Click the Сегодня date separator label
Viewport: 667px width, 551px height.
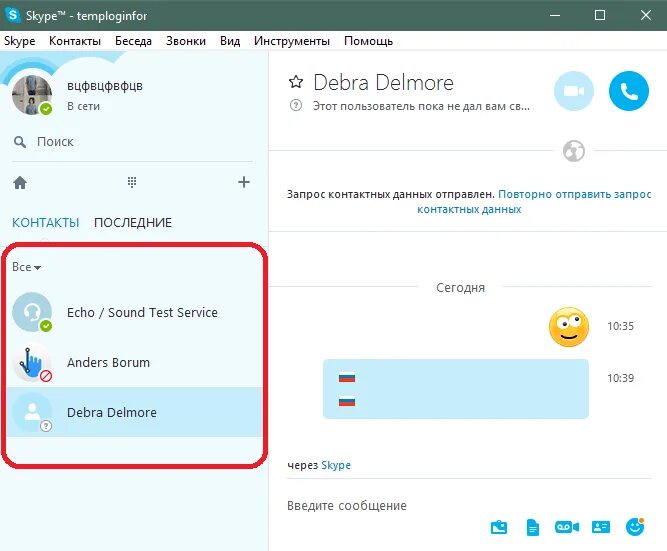460,288
